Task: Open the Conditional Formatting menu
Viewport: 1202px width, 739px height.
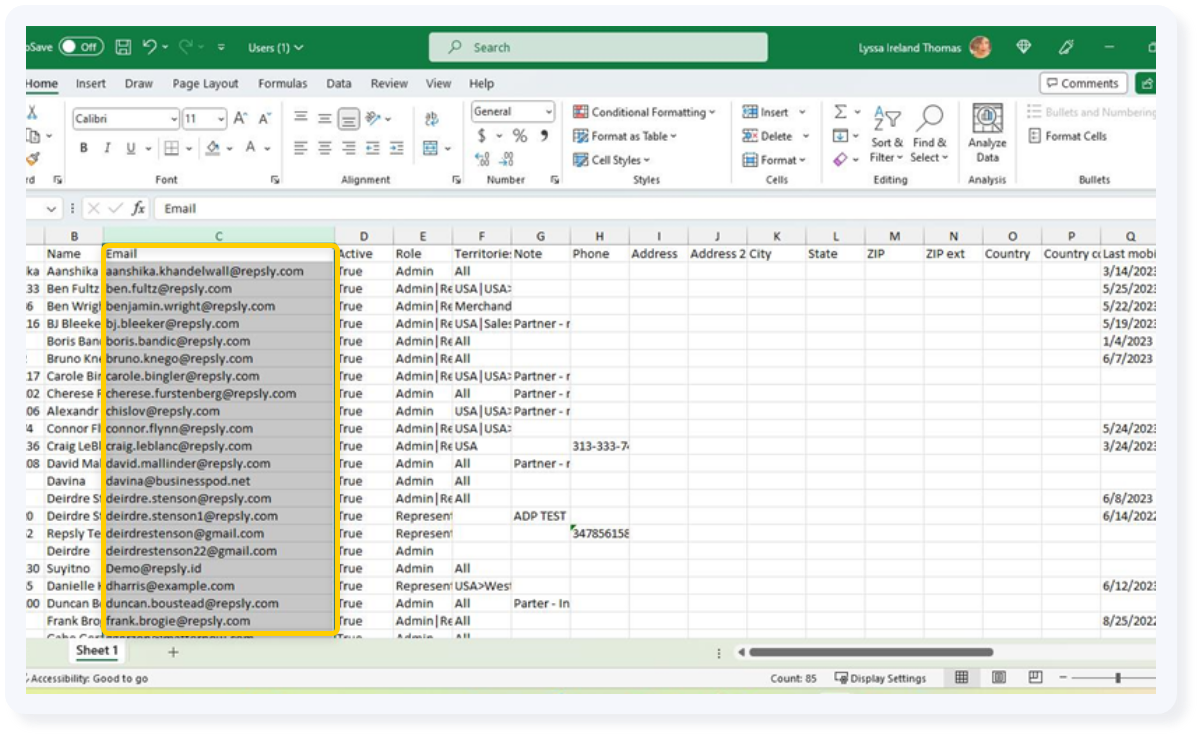Action: point(645,113)
